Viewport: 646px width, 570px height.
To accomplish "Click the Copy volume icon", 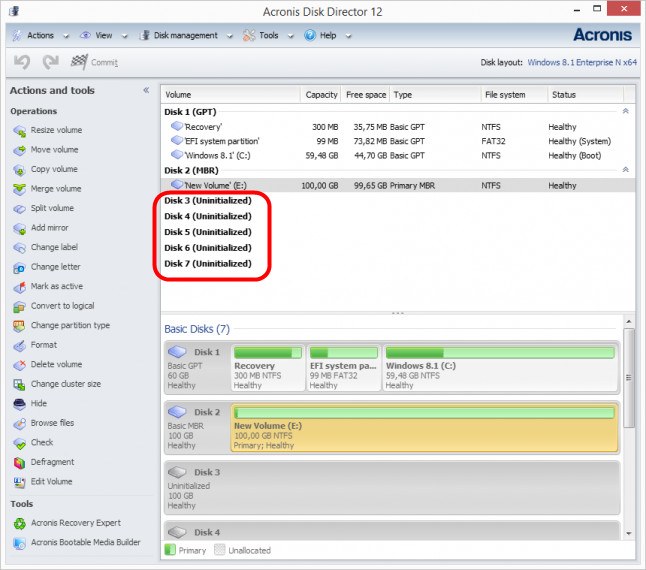I will click(x=19, y=170).
